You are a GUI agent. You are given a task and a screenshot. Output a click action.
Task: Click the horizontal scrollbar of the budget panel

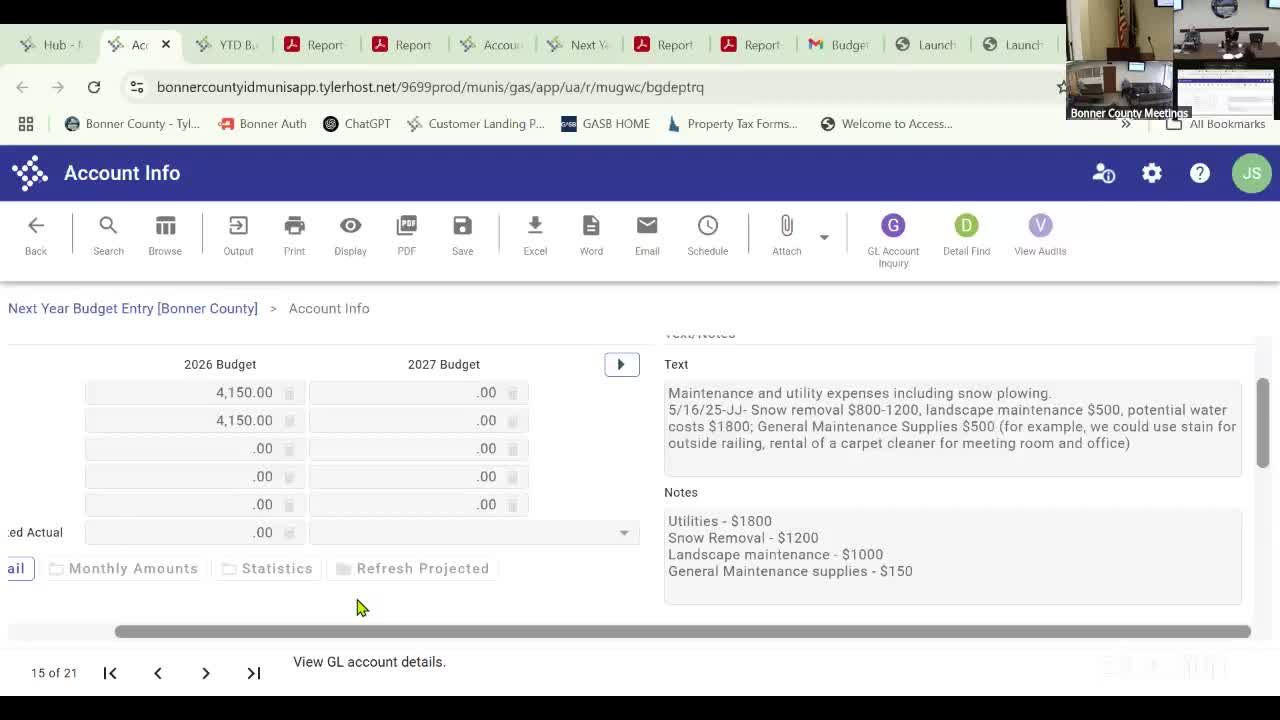point(683,632)
